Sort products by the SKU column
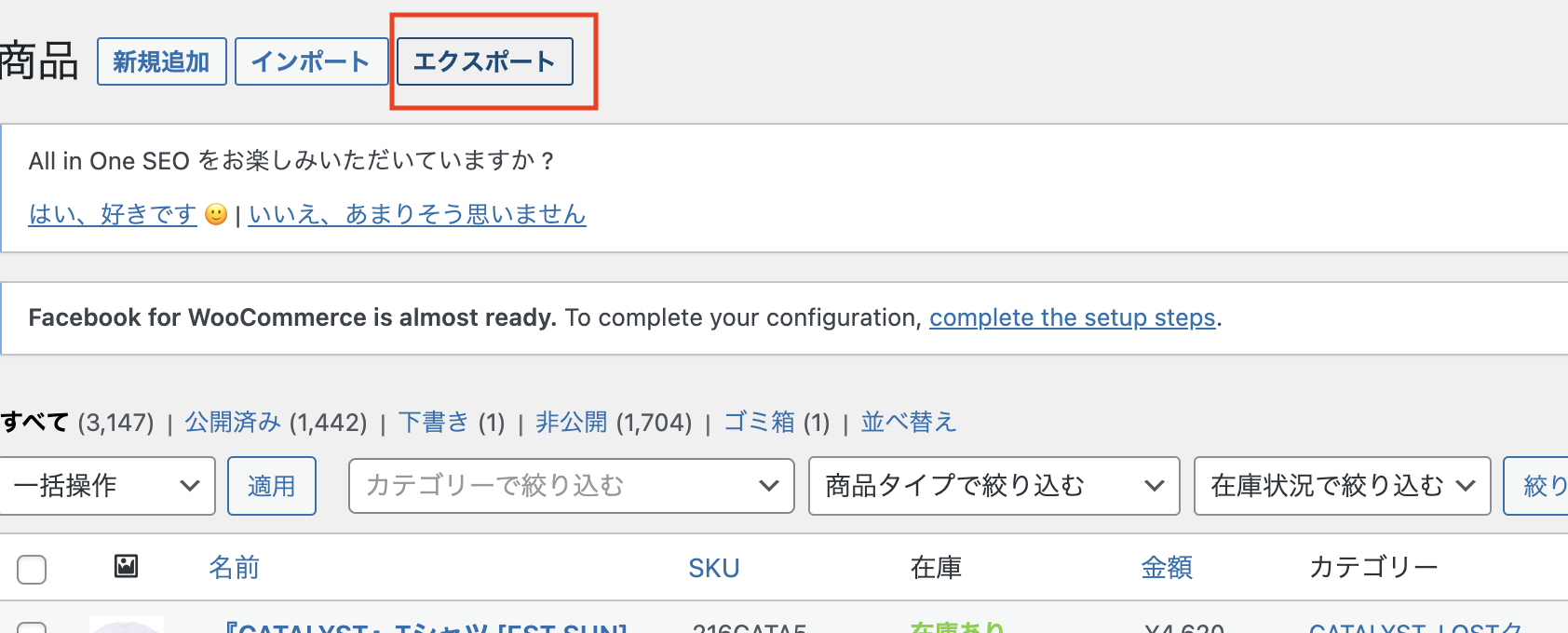Screen dimensions: 1568x633 [x=713, y=568]
